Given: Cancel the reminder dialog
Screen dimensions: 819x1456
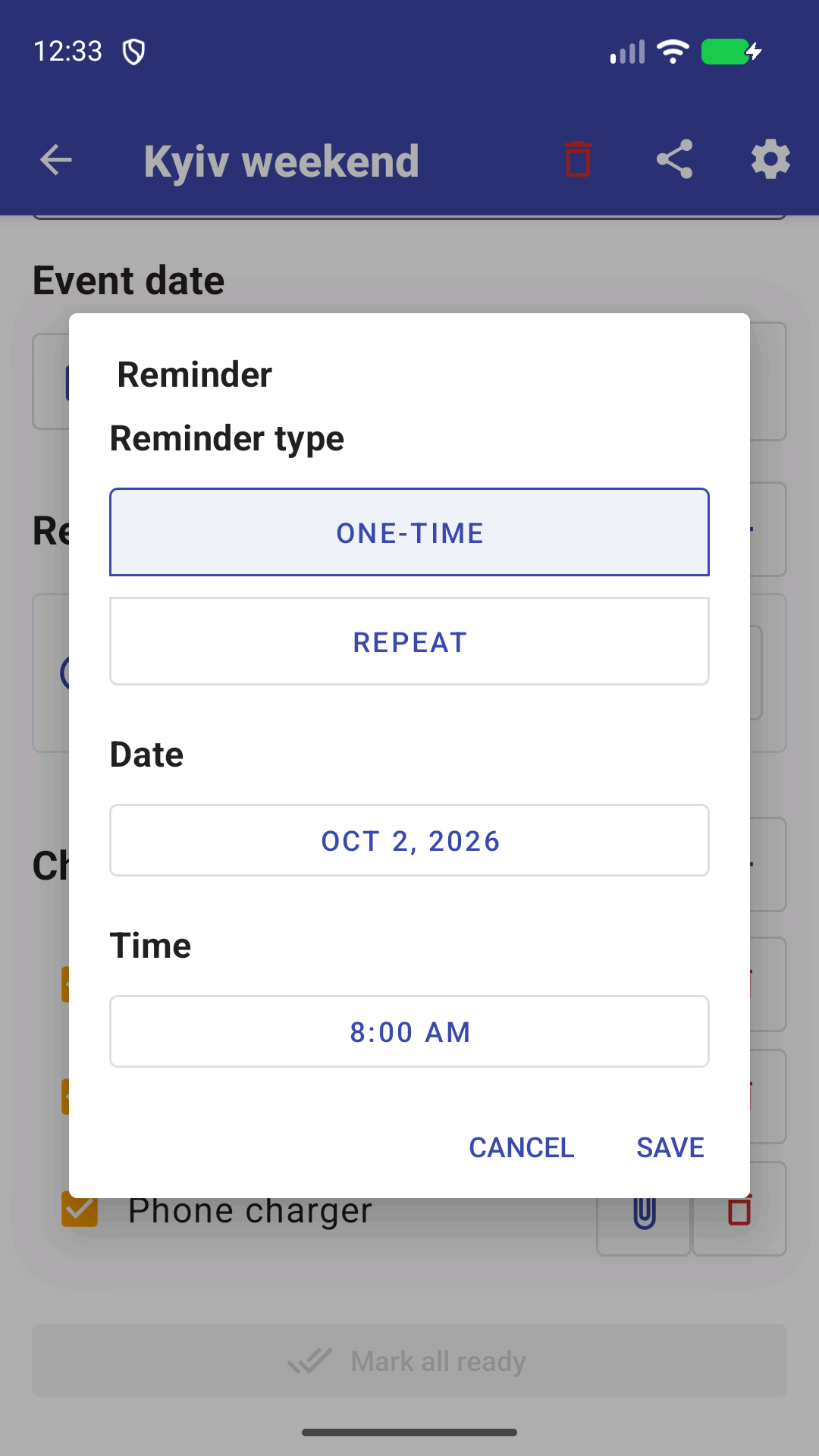Looking at the screenshot, I should click(522, 1147).
